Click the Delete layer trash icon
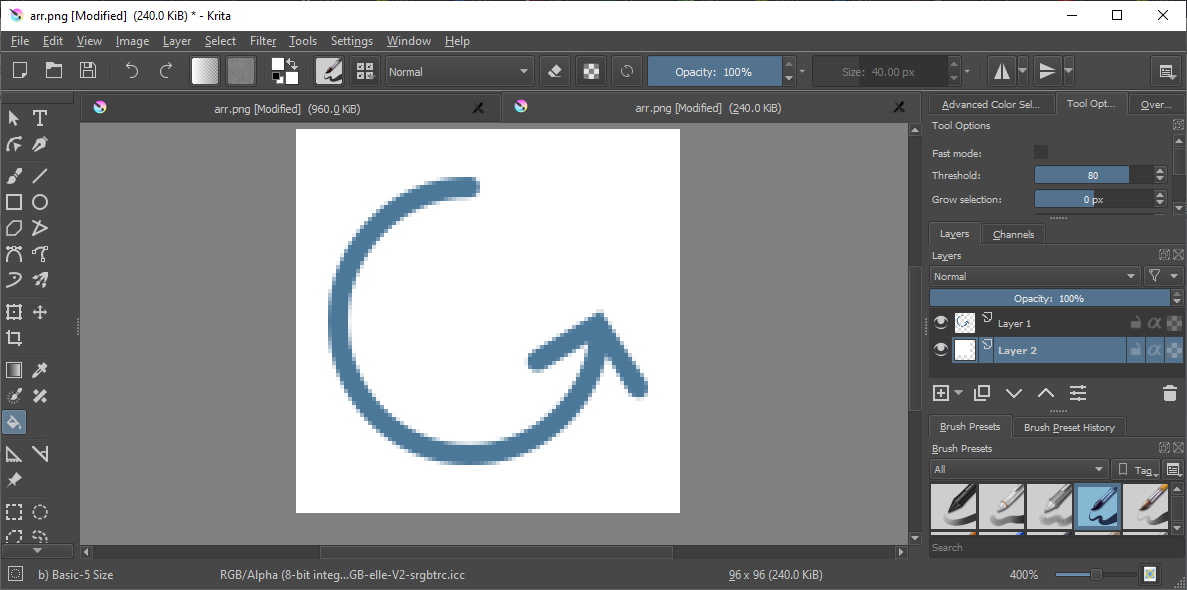 1169,393
